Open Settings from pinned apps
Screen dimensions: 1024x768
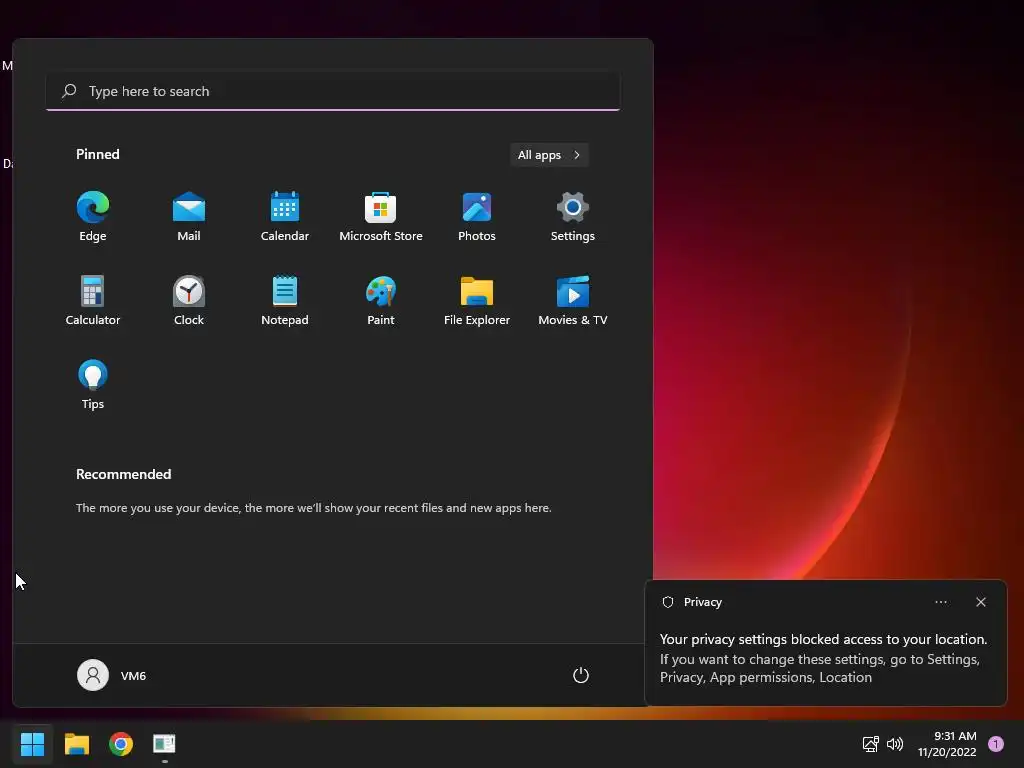[x=573, y=217]
